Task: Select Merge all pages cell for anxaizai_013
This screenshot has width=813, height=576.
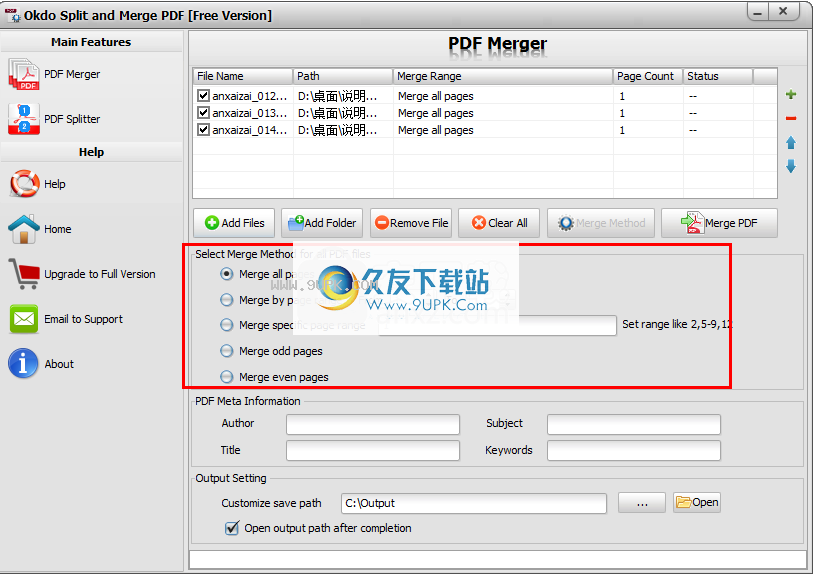Action: point(503,113)
